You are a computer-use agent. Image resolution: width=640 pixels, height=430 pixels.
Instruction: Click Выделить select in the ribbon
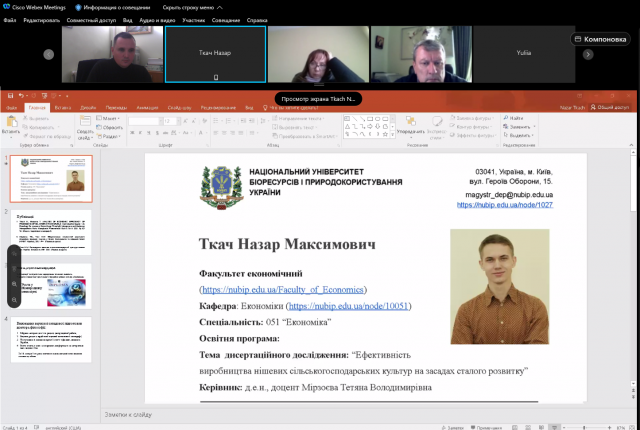click(518, 135)
